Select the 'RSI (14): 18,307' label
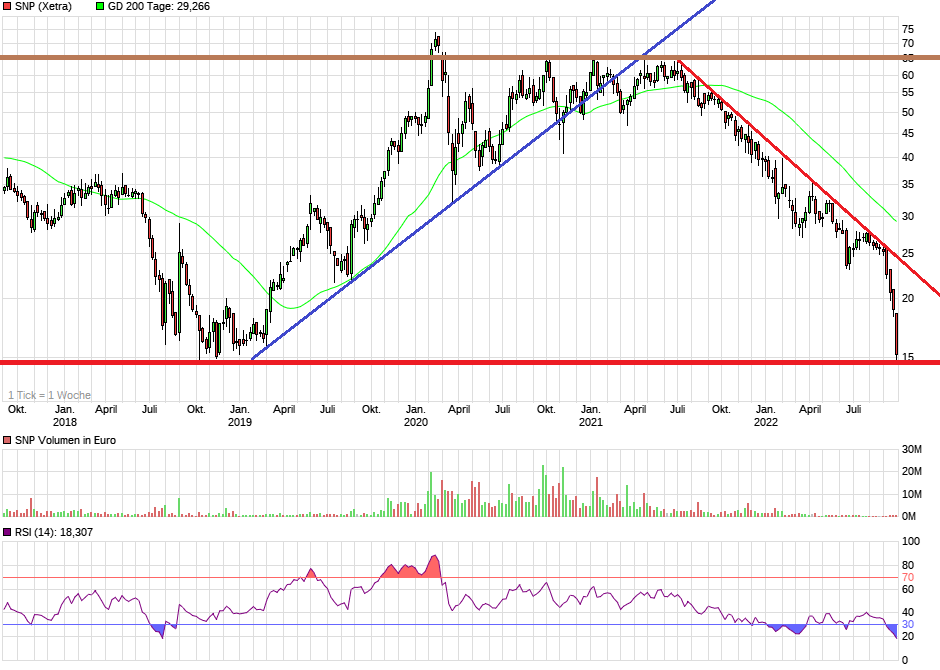This screenshot has height=670, width=940. point(54,532)
